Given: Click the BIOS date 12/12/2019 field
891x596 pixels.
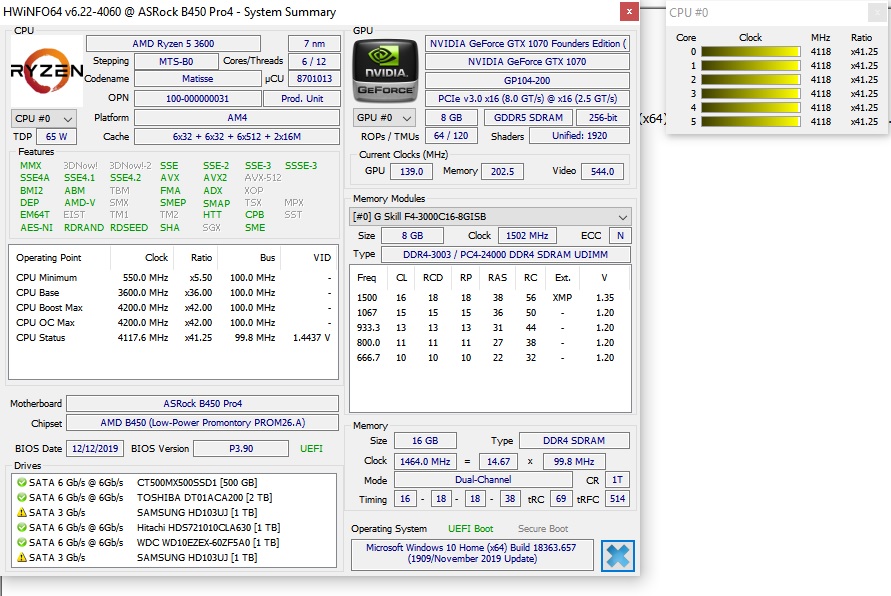Looking at the screenshot, I should click(95, 448).
